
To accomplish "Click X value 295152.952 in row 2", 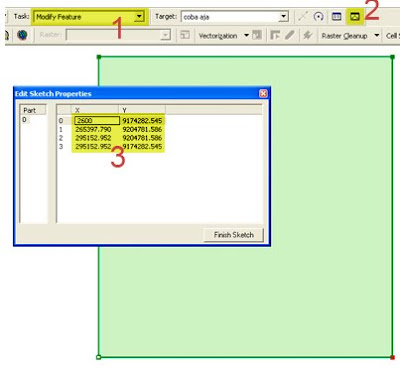I will 93,138.
